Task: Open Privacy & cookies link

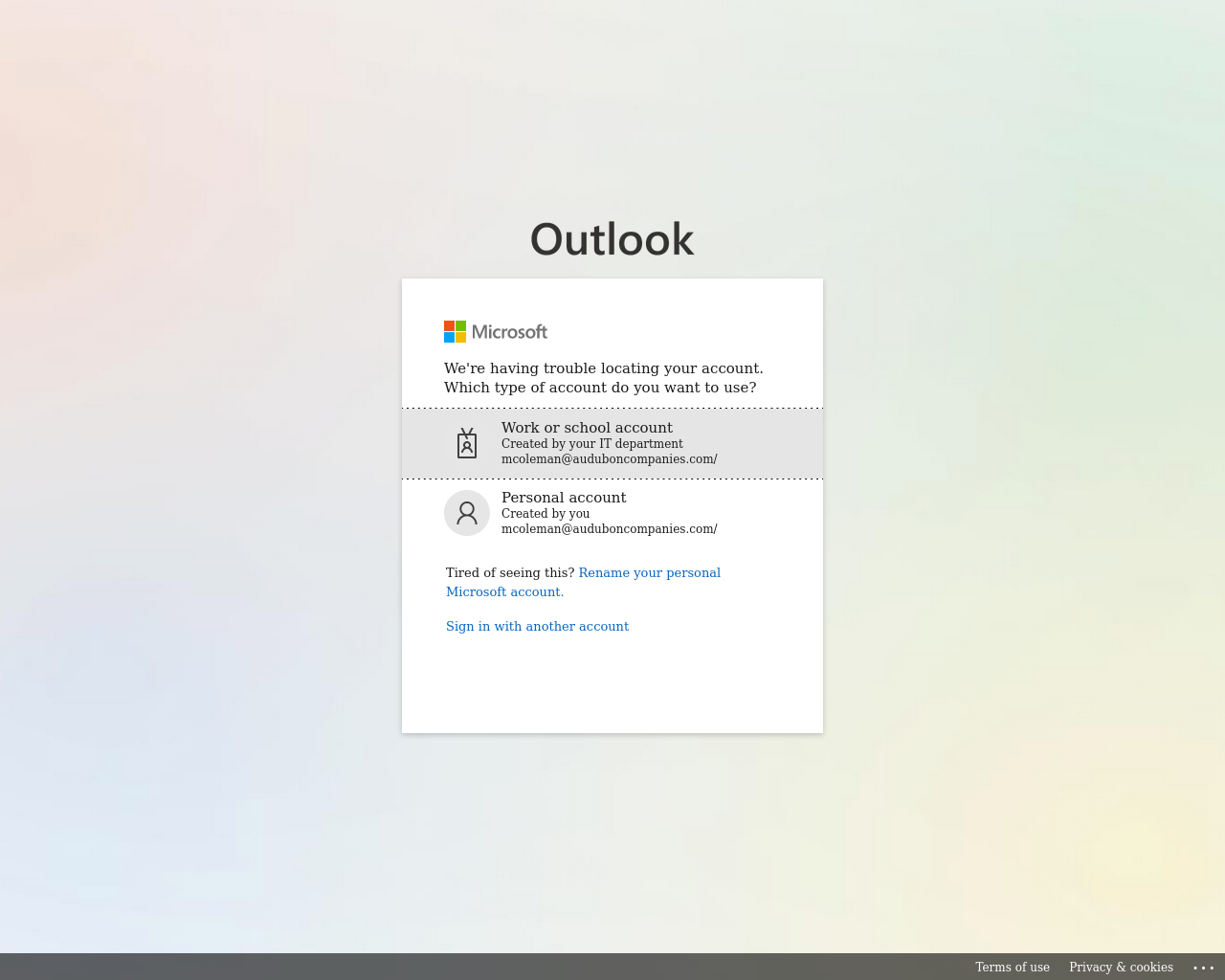Action: 1121,967
